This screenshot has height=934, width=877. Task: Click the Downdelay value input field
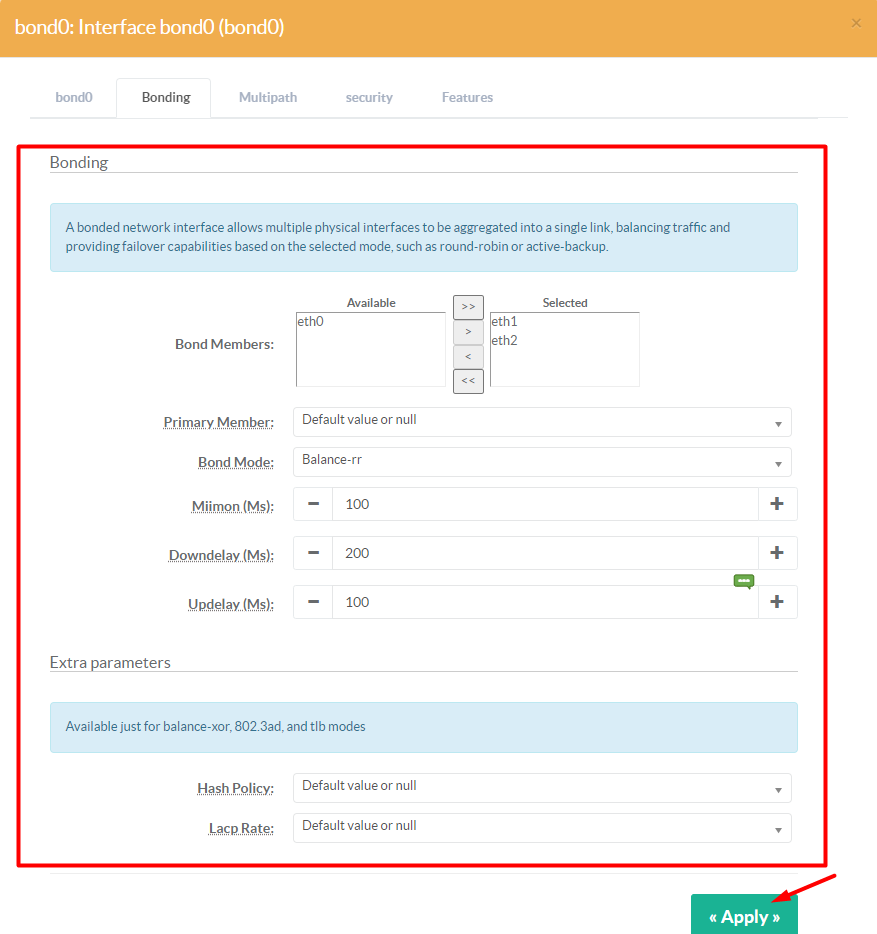545,553
